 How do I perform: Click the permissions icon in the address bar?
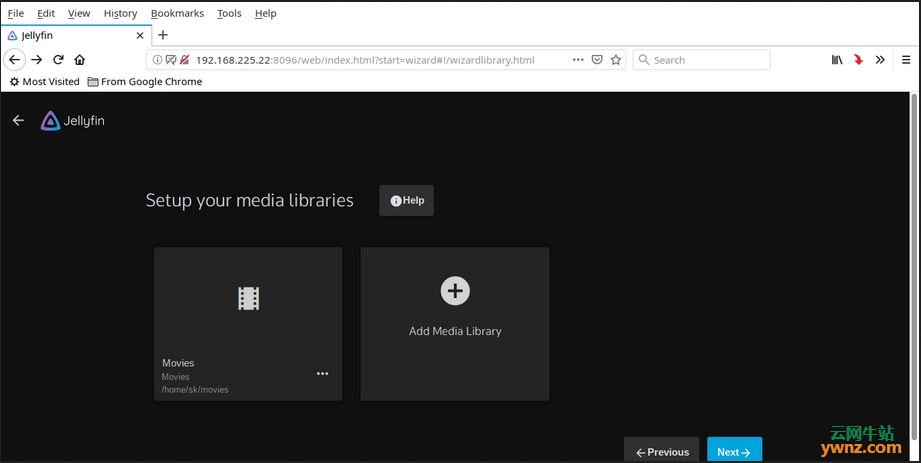[171, 59]
